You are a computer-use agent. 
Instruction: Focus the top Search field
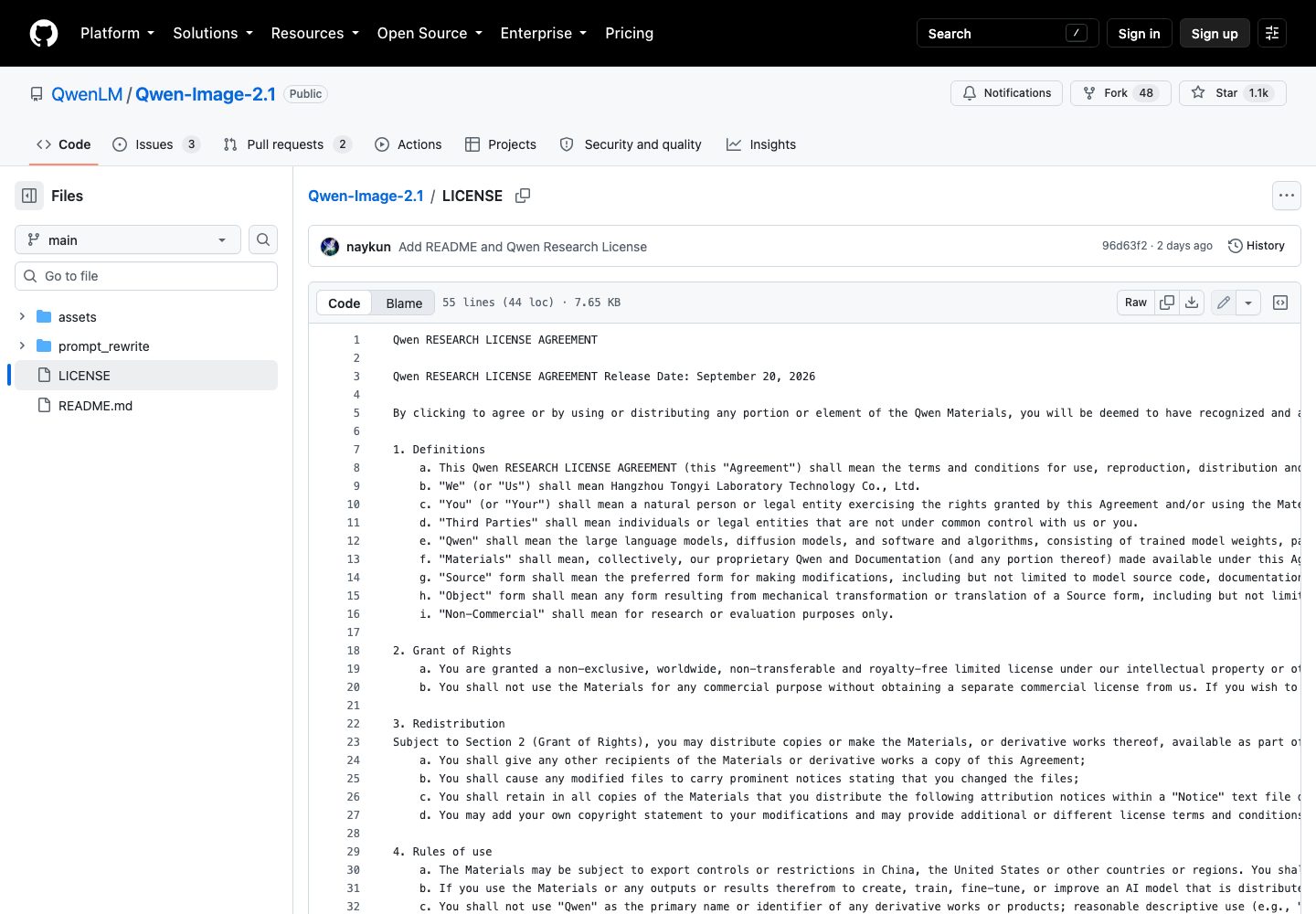(1007, 33)
